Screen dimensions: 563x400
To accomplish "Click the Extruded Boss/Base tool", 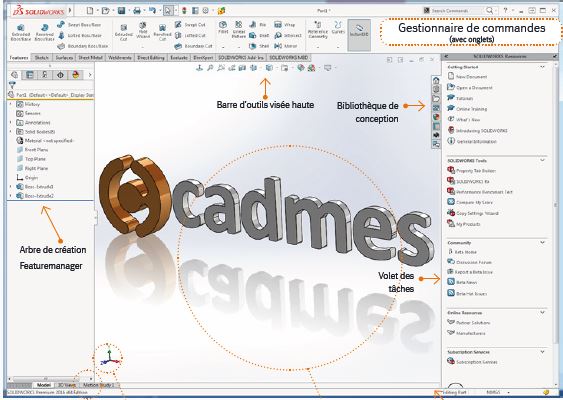I will tap(20, 32).
